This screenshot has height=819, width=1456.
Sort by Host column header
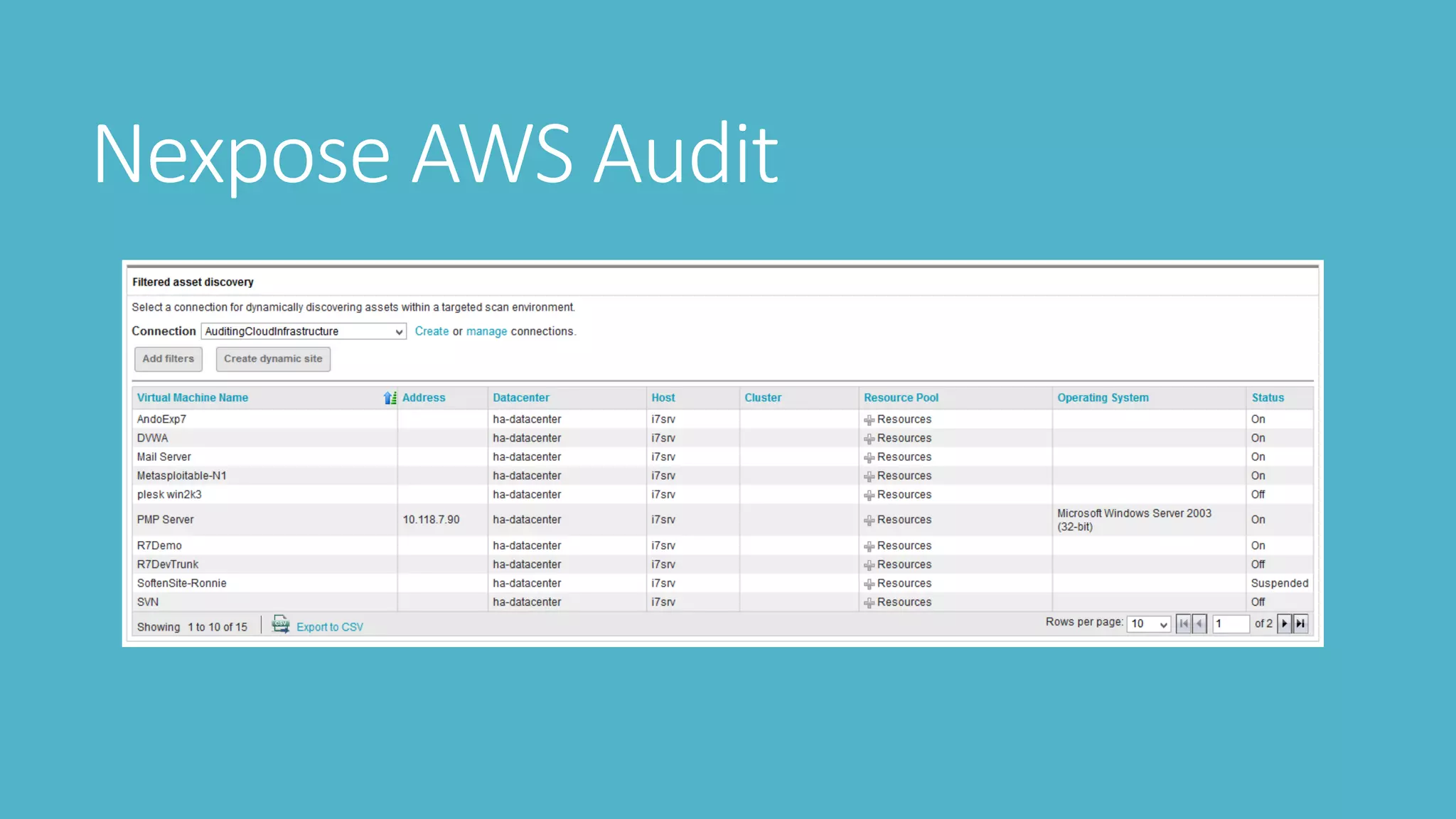[x=663, y=398]
